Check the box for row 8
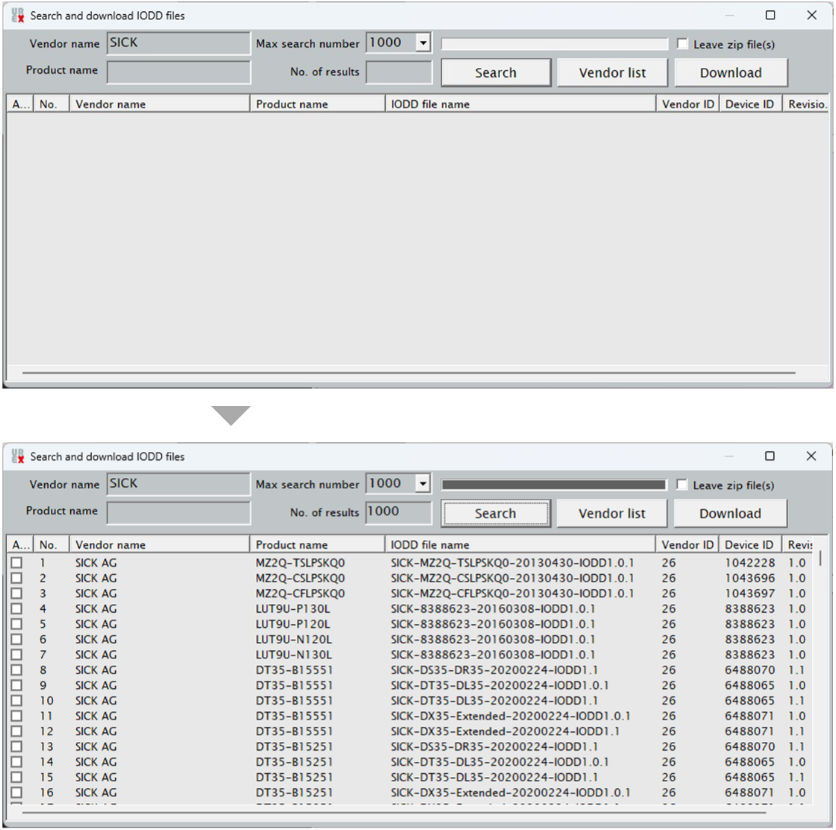This screenshot has width=836, height=830. pos(17,670)
